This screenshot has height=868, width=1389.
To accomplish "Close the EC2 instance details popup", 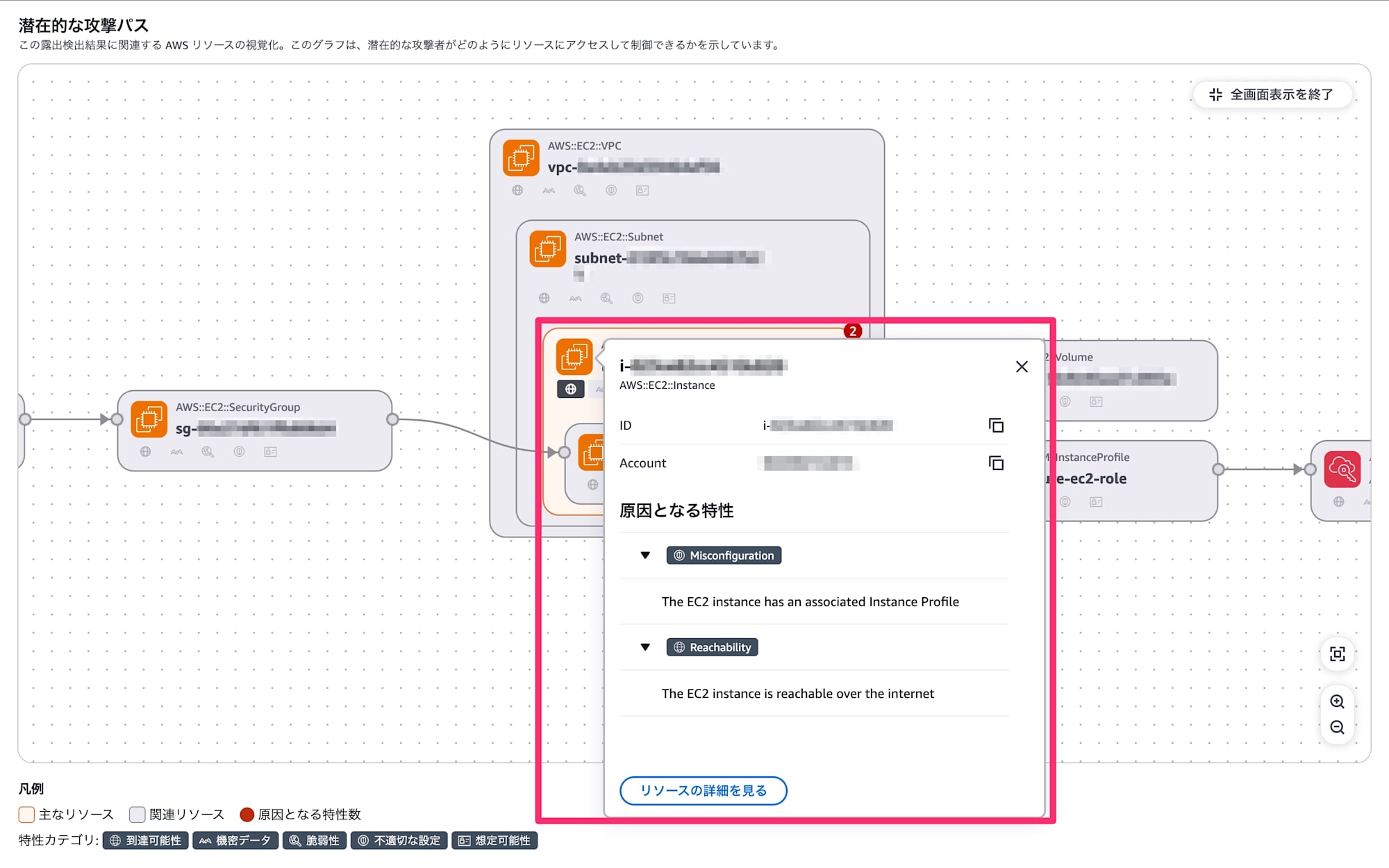I will tap(1021, 367).
